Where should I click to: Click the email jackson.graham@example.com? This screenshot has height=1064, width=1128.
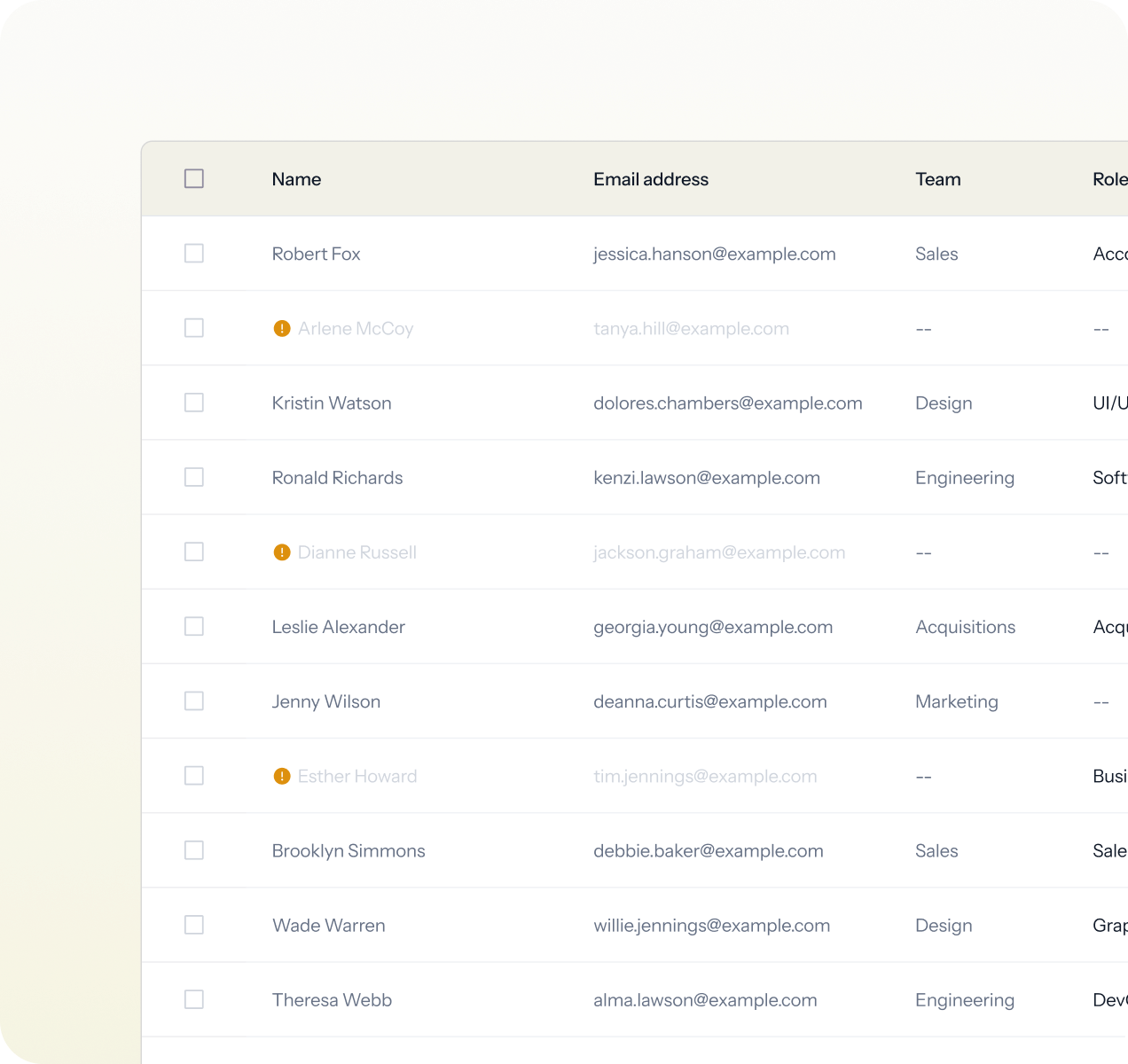click(719, 553)
